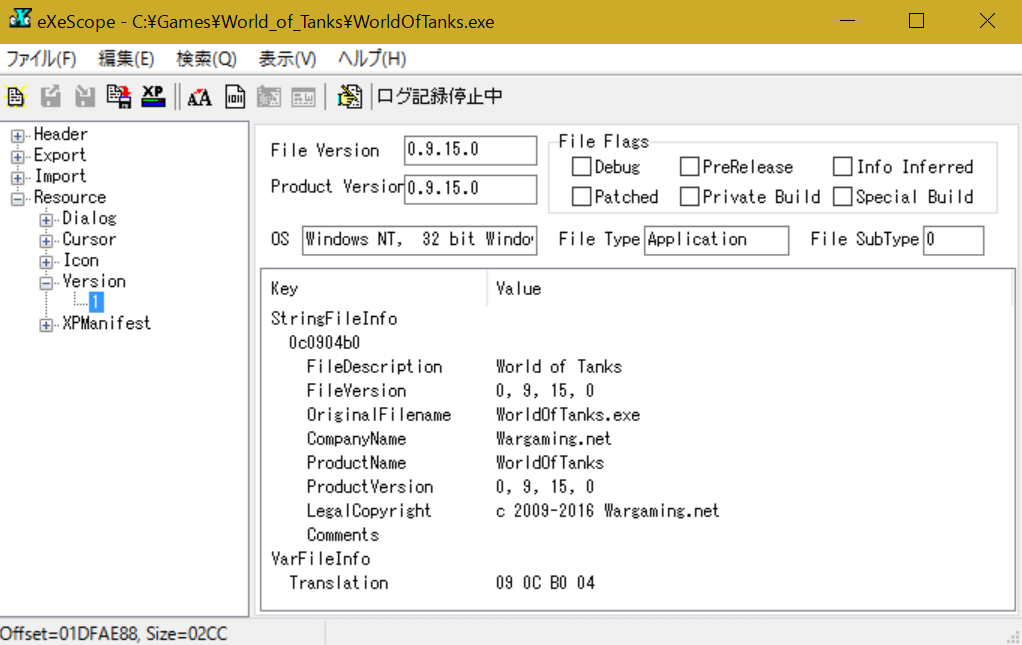
Task: Select the Comments key row
Action: [342, 535]
